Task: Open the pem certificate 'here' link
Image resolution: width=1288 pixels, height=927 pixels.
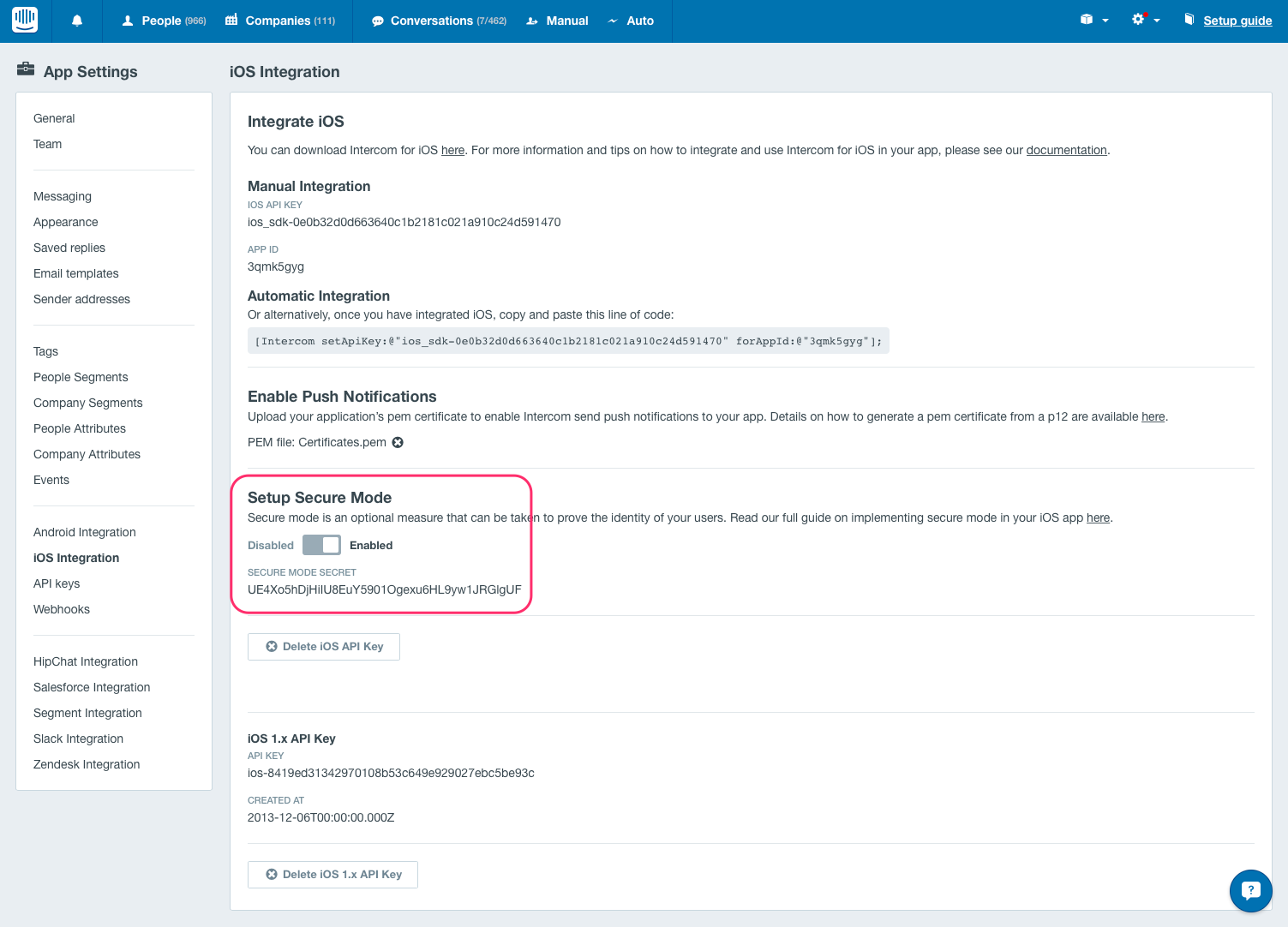Action: pos(1153,416)
